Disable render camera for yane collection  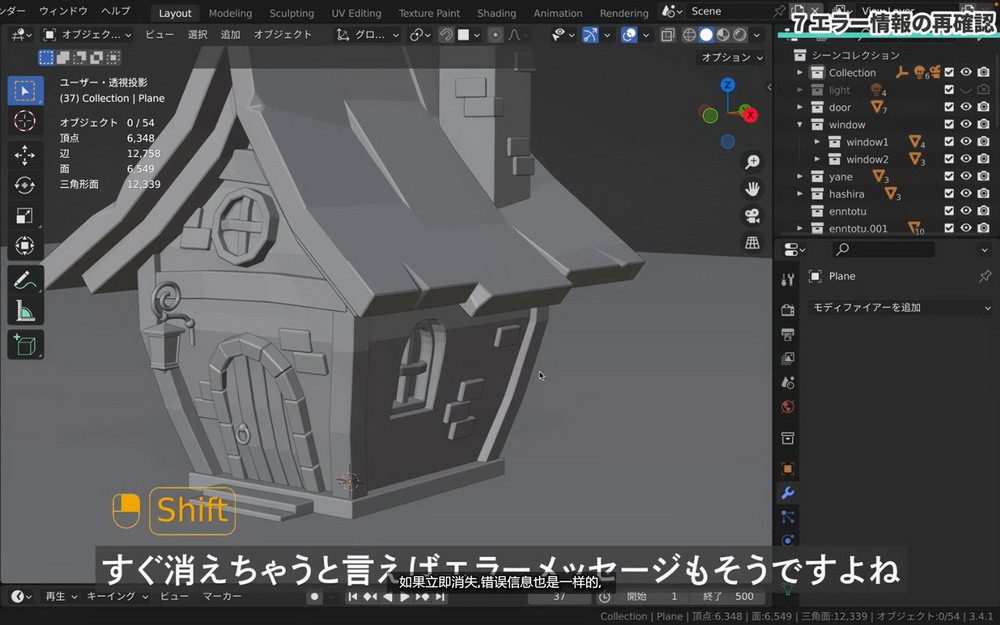[983, 176]
